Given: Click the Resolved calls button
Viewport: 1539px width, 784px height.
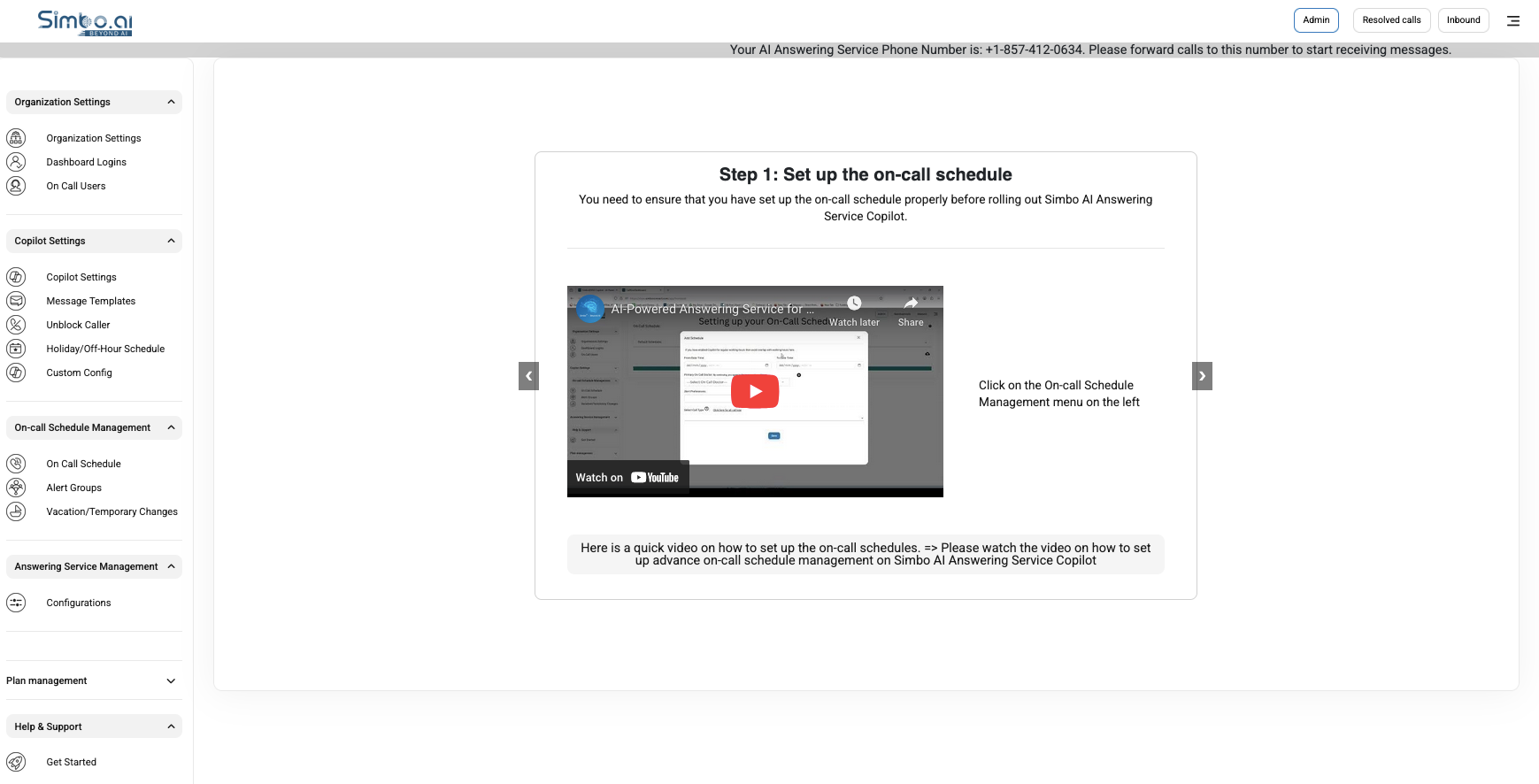Looking at the screenshot, I should pos(1391,20).
